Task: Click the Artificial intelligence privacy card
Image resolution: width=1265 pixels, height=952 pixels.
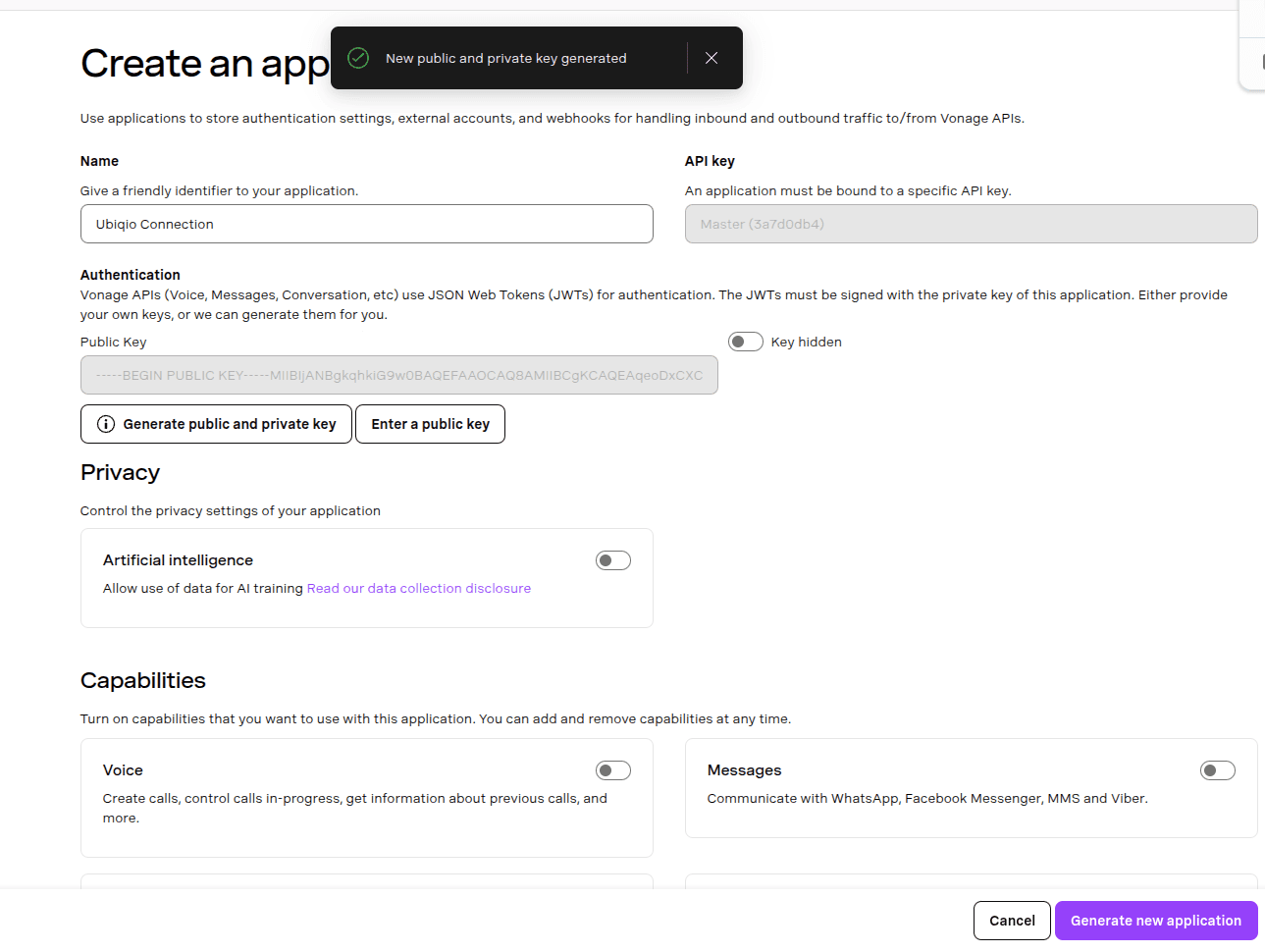Action: pyautogui.click(x=366, y=608)
